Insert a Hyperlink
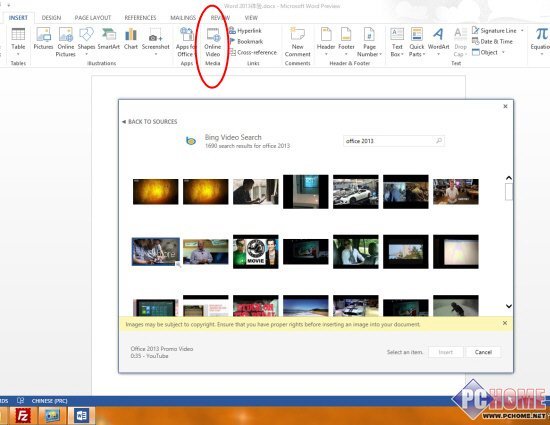The width and height of the screenshot is (550, 425). tap(246, 31)
